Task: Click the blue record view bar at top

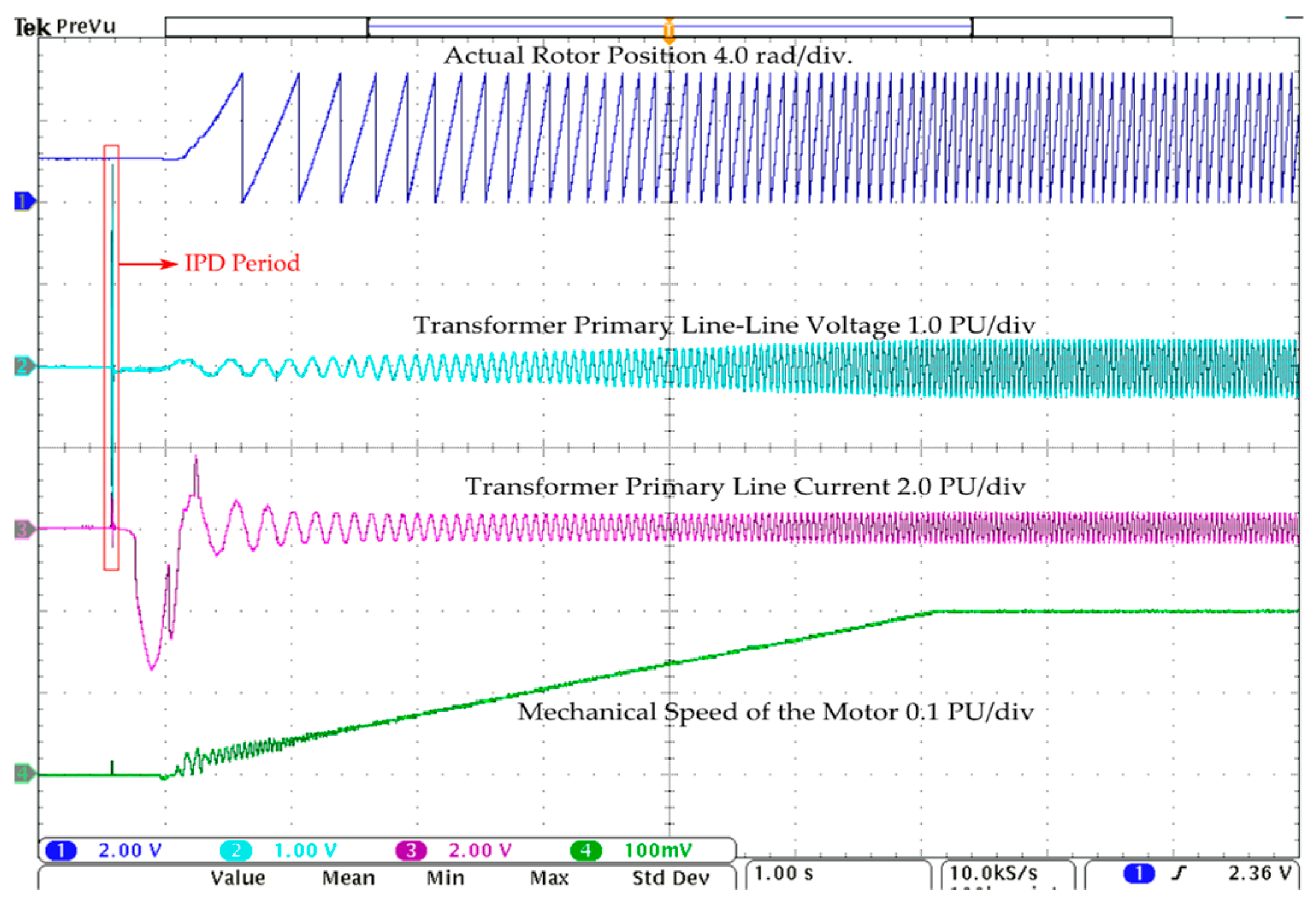Action: tap(517, 26)
